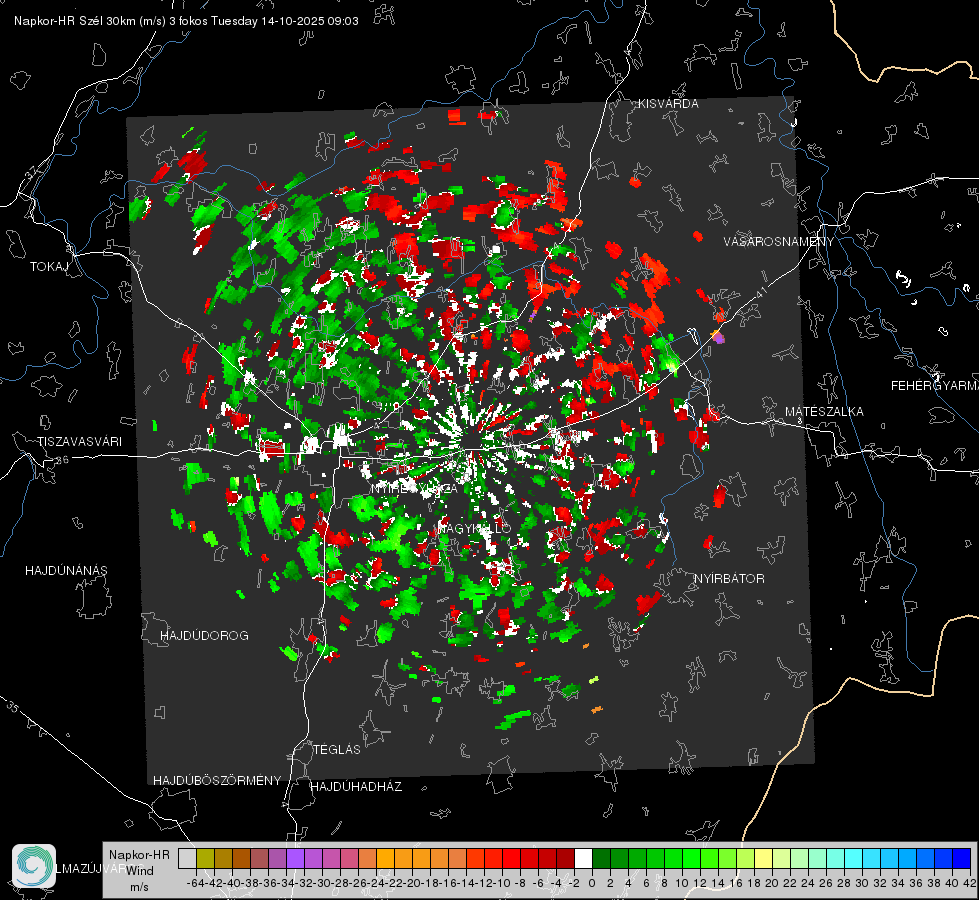Select the MÁTÉSZALKA town label

[824, 412]
